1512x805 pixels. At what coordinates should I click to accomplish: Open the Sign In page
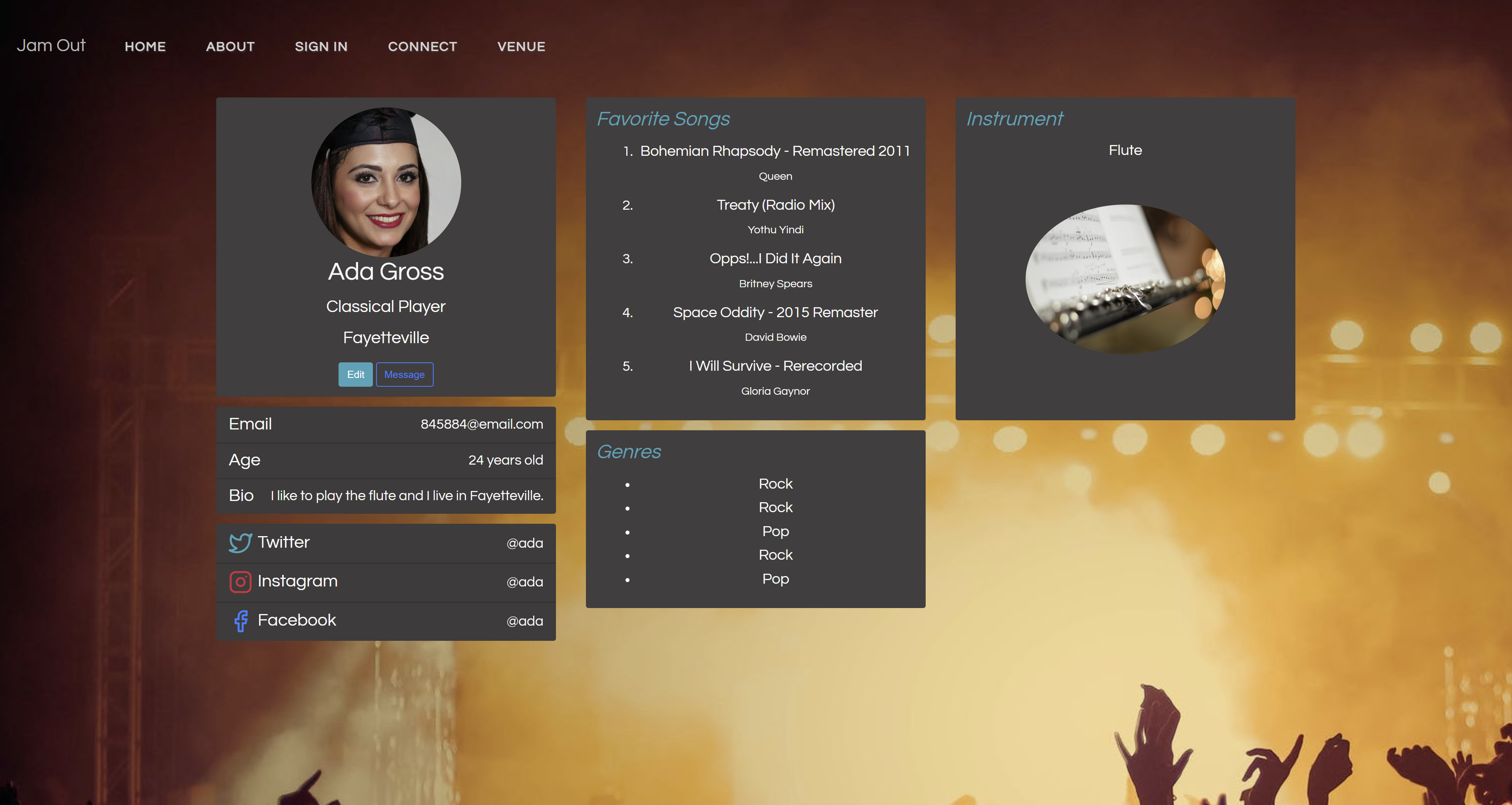point(321,46)
